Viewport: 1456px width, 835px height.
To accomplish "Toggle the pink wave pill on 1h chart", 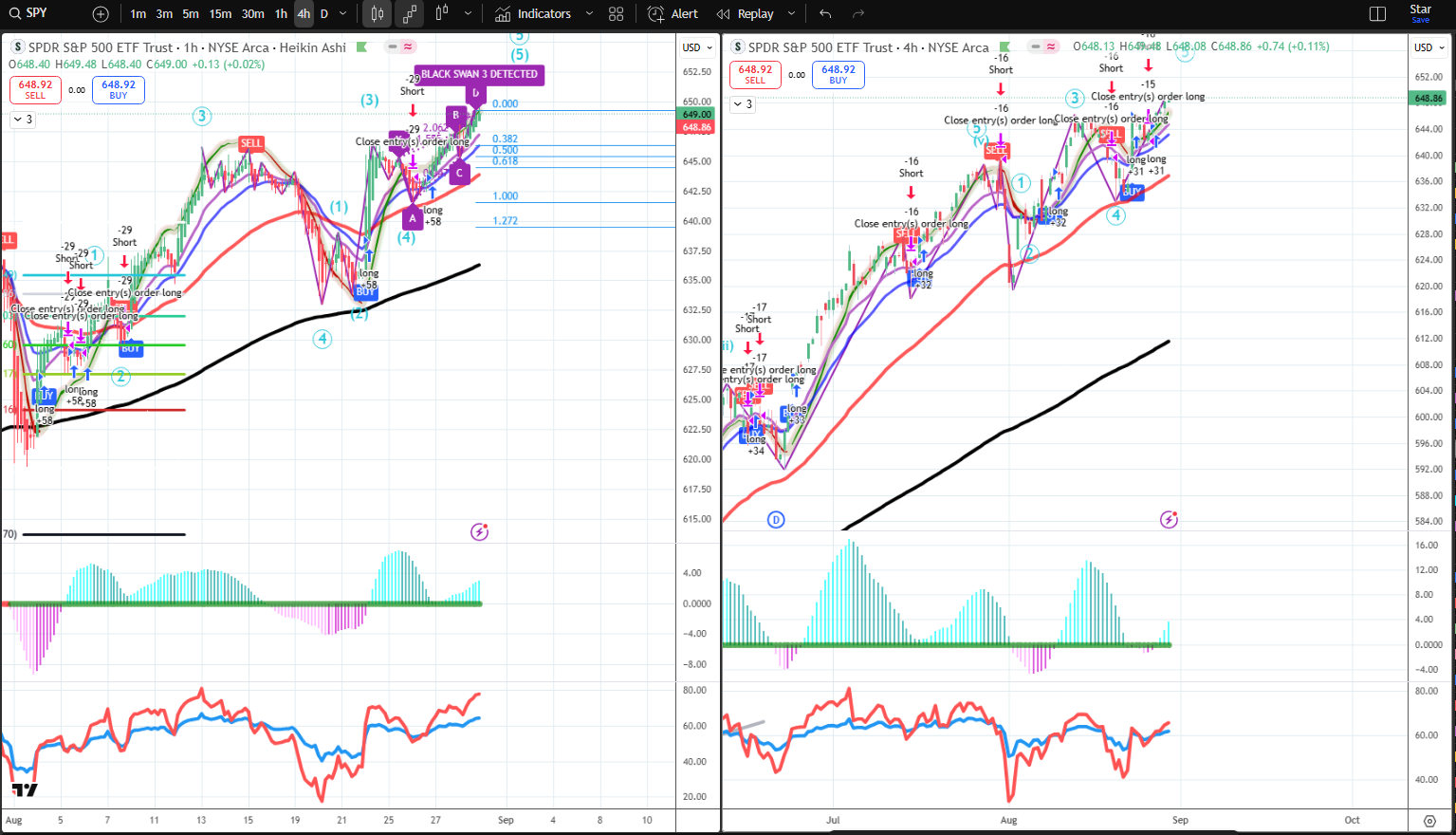I will click(x=409, y=46).
